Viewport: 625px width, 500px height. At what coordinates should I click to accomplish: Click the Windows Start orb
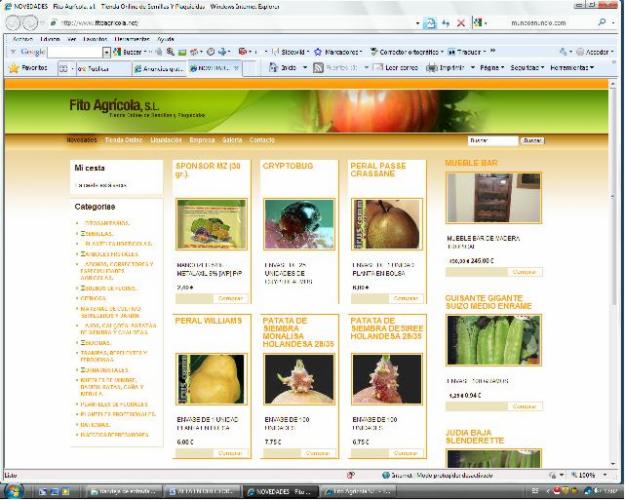click(x=13, y=491)
